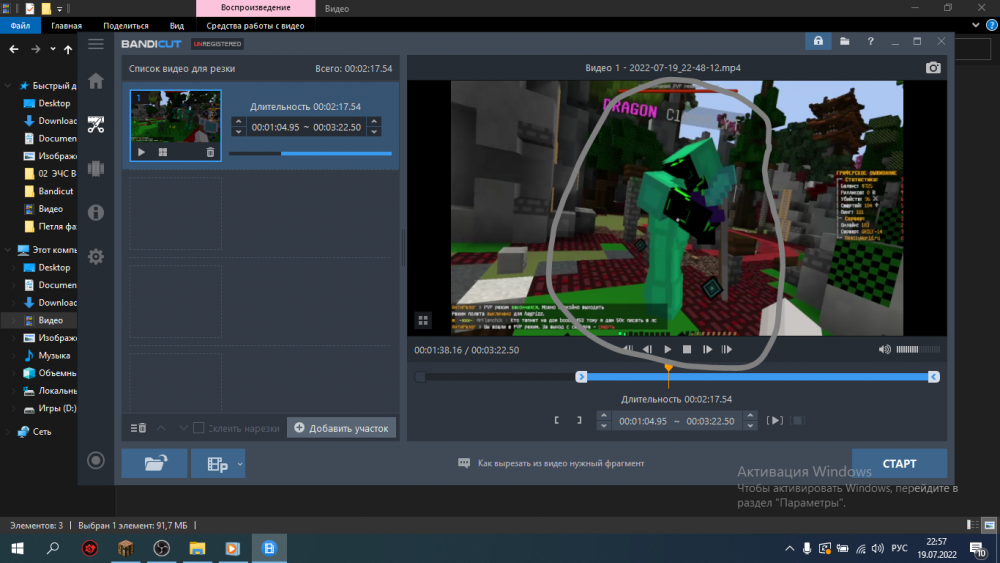Decrease segment list end time
Viewport: 1000px width, 563px height.
click(374, 132)
